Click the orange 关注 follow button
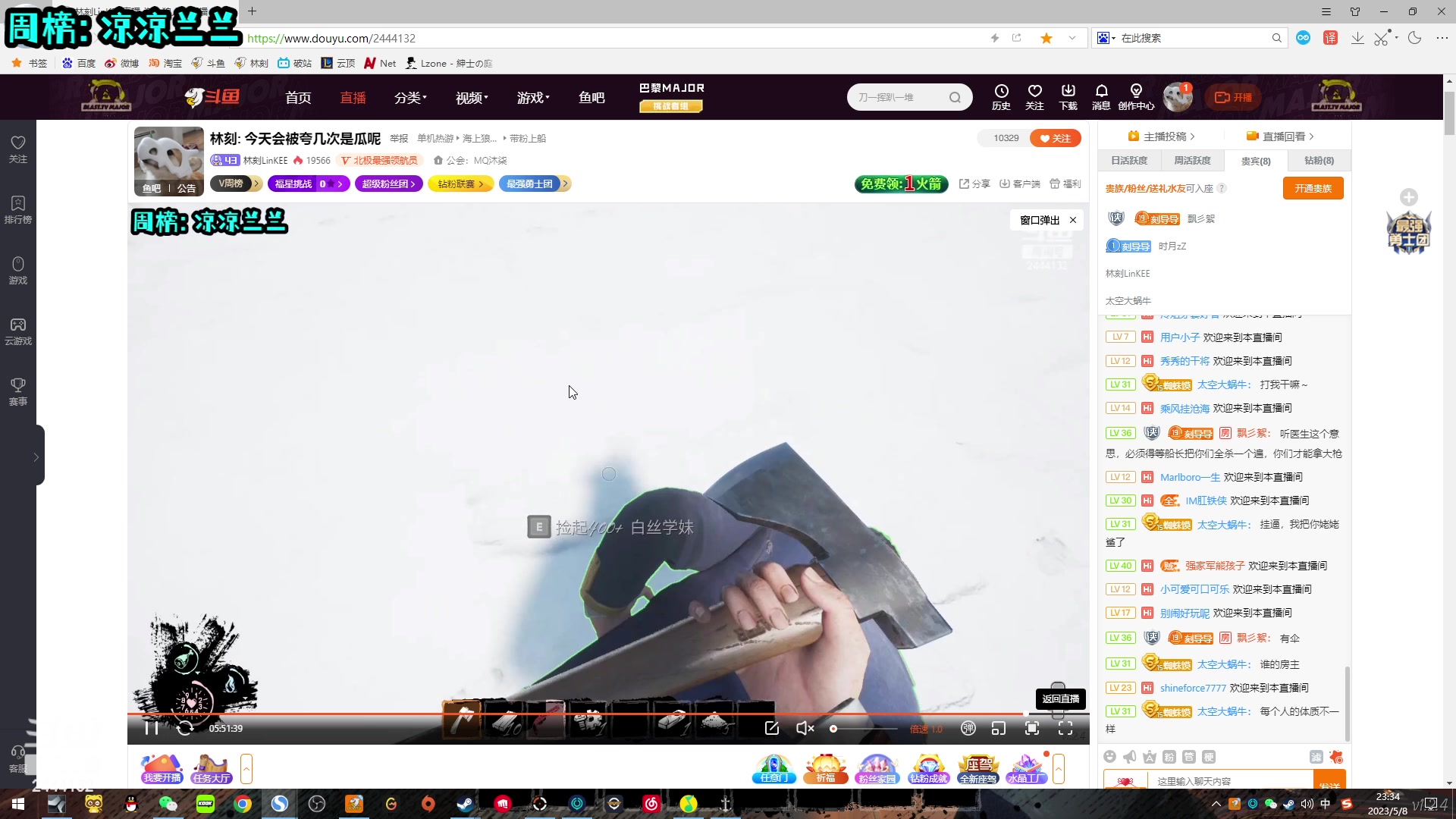Viewport: 1456px width, 819px height. (1056, 138)
